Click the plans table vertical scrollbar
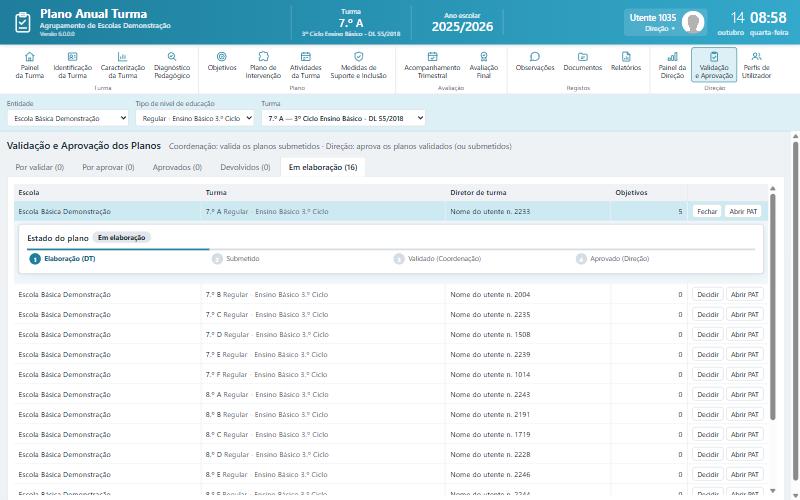The image size is (800, 500). point(772,306)
